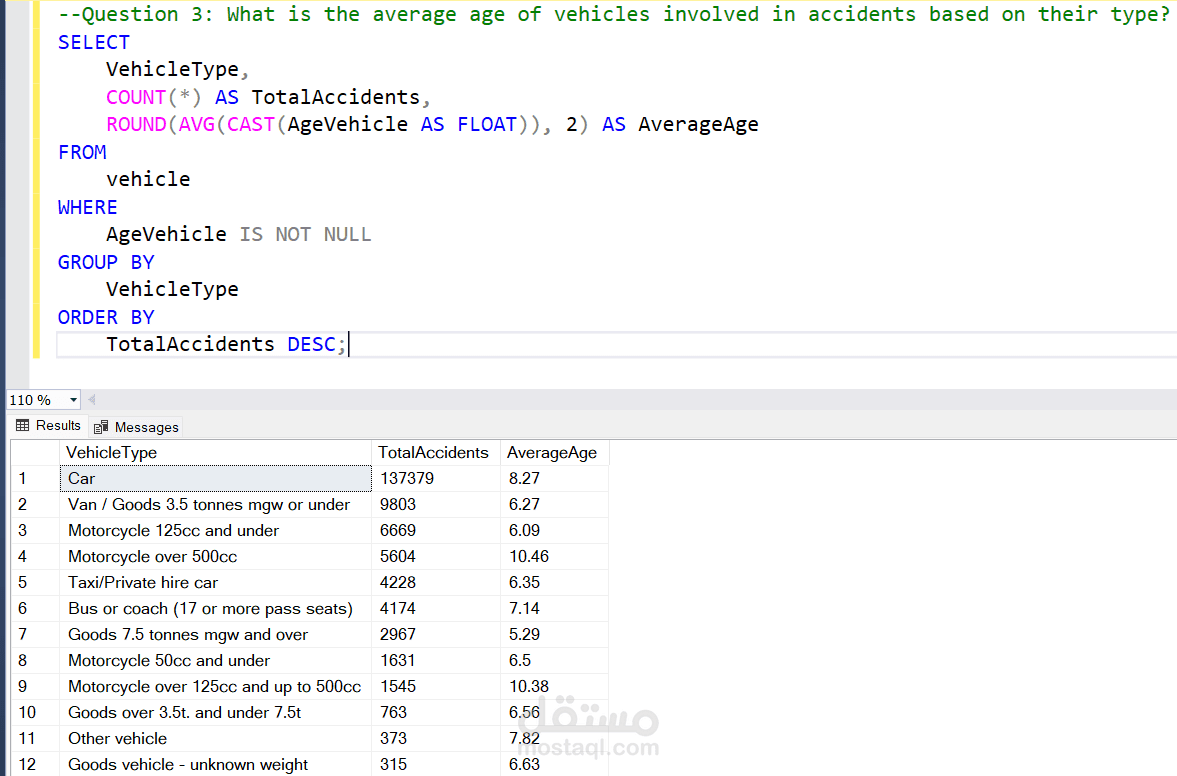1177x776 pixels.
Task: Place cursor after 'TotalAccidents DESC;'
Action: (x=348, y=344)
